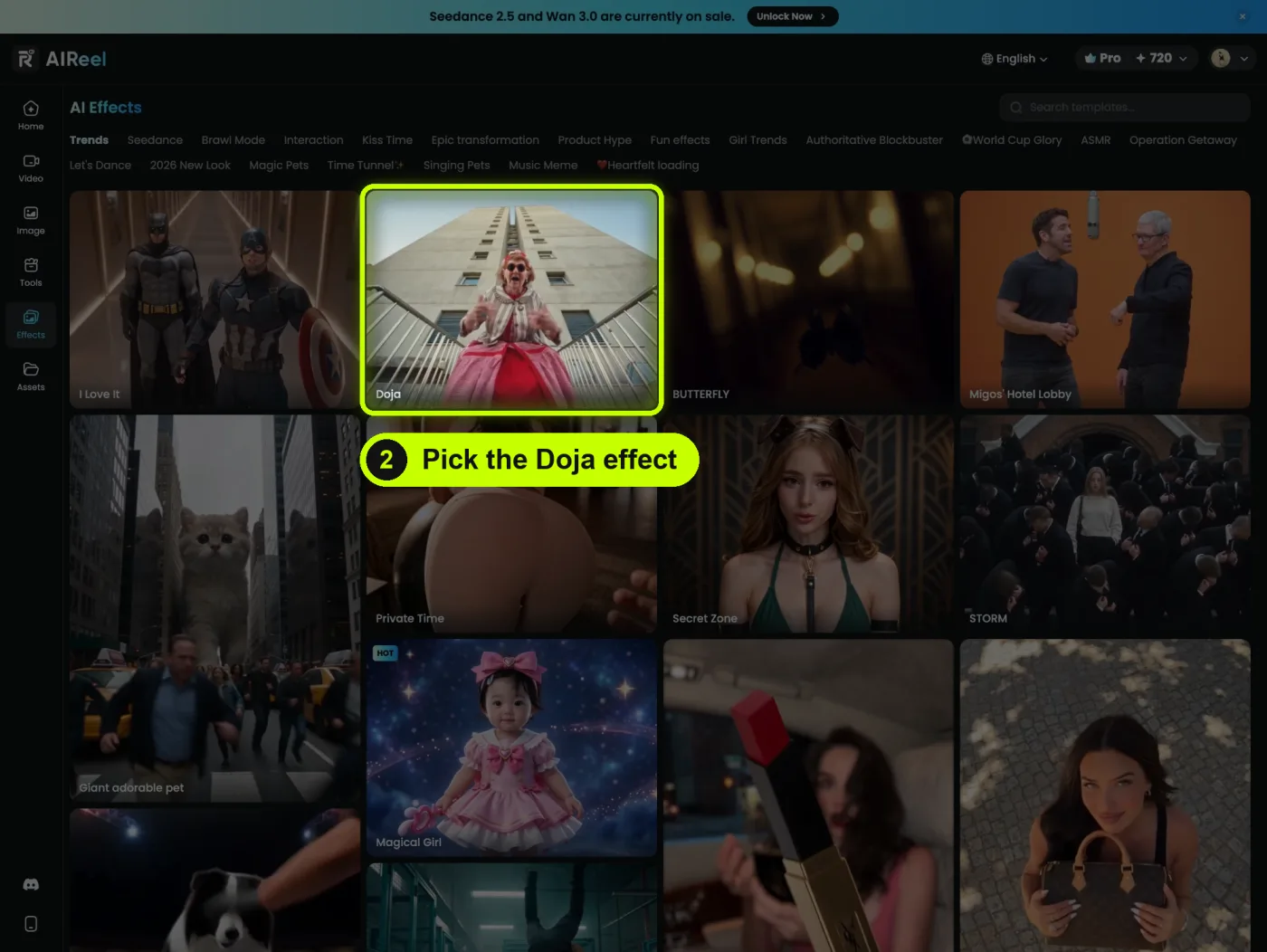This screenshot has height=952, width=1267.
Task: Select the Effects sidebar icon
Action: (31, 325)
